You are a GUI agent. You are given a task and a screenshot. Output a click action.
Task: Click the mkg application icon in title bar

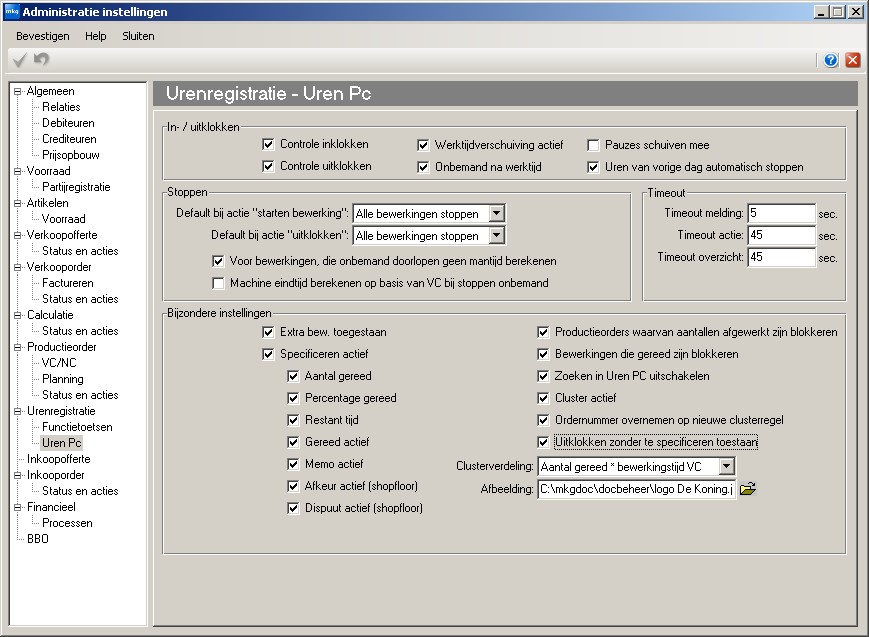12,11
